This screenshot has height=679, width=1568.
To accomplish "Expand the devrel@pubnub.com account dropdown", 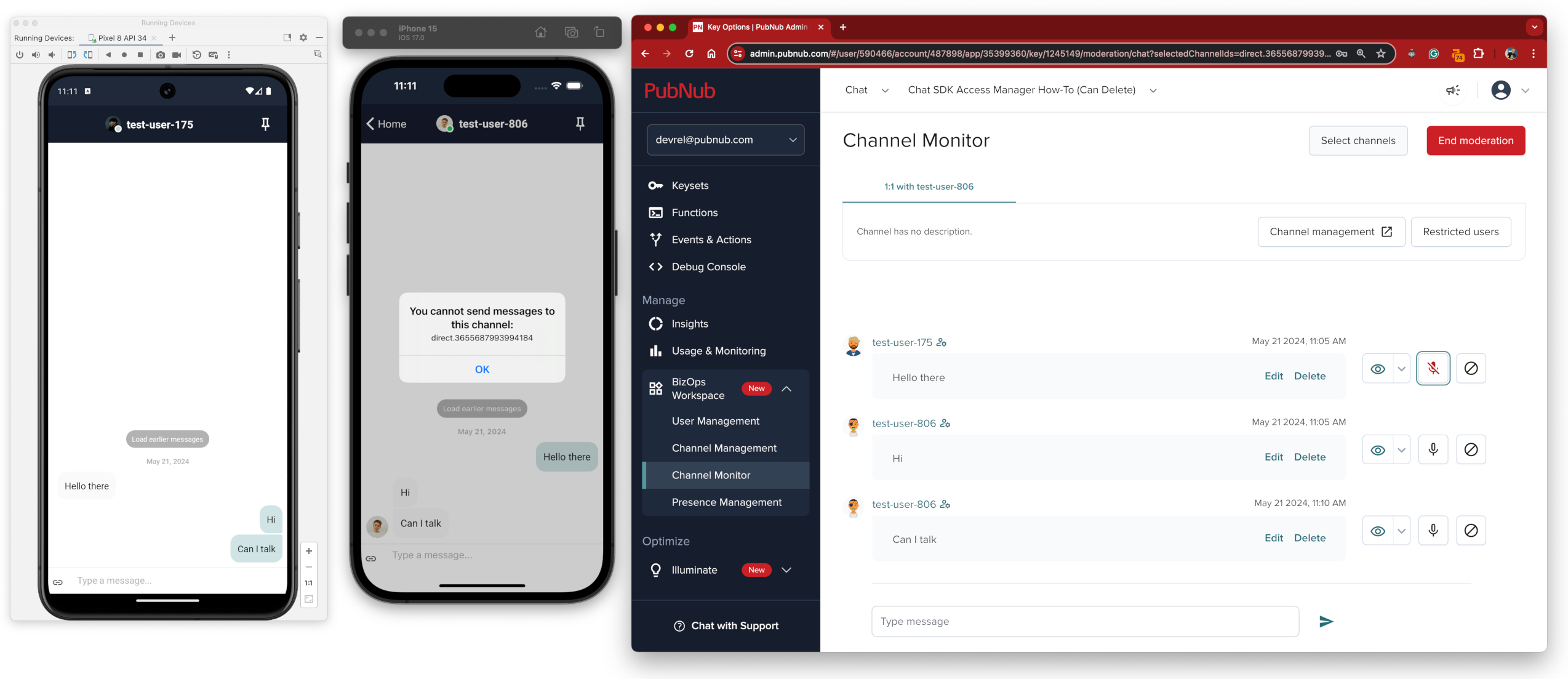I will pos(725,140).
